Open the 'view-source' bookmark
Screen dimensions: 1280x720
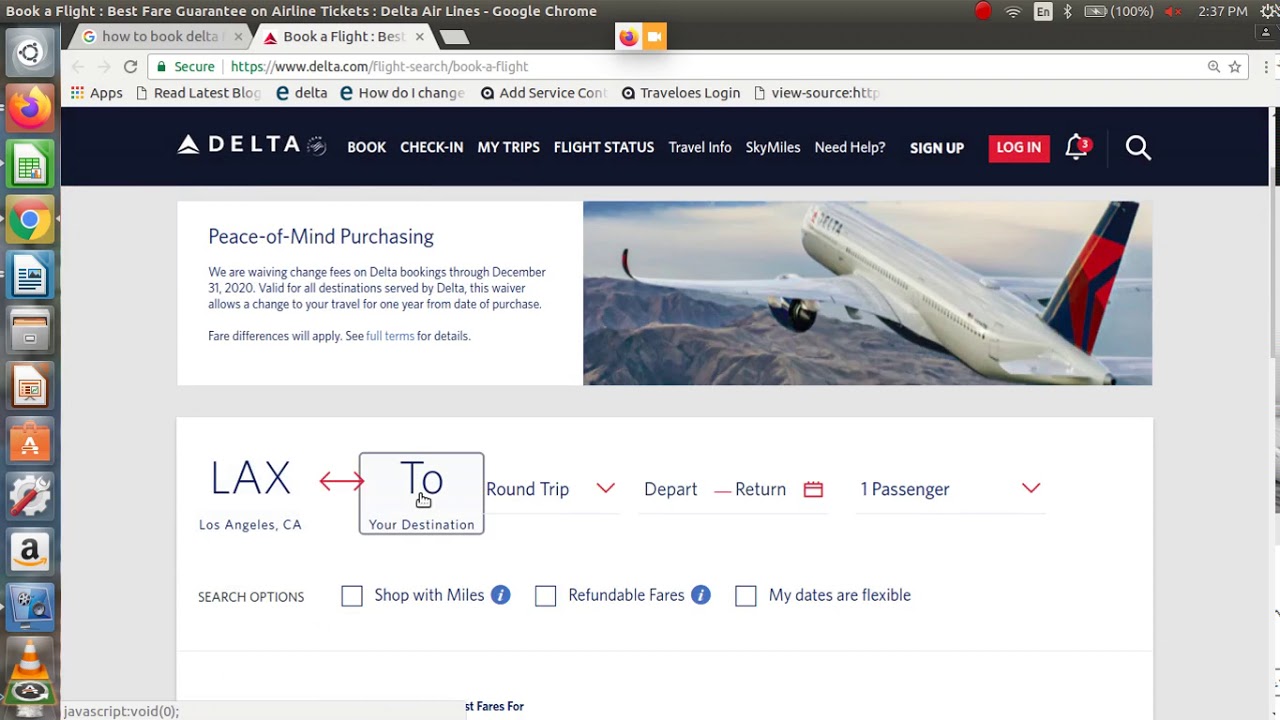click(817, 93)
